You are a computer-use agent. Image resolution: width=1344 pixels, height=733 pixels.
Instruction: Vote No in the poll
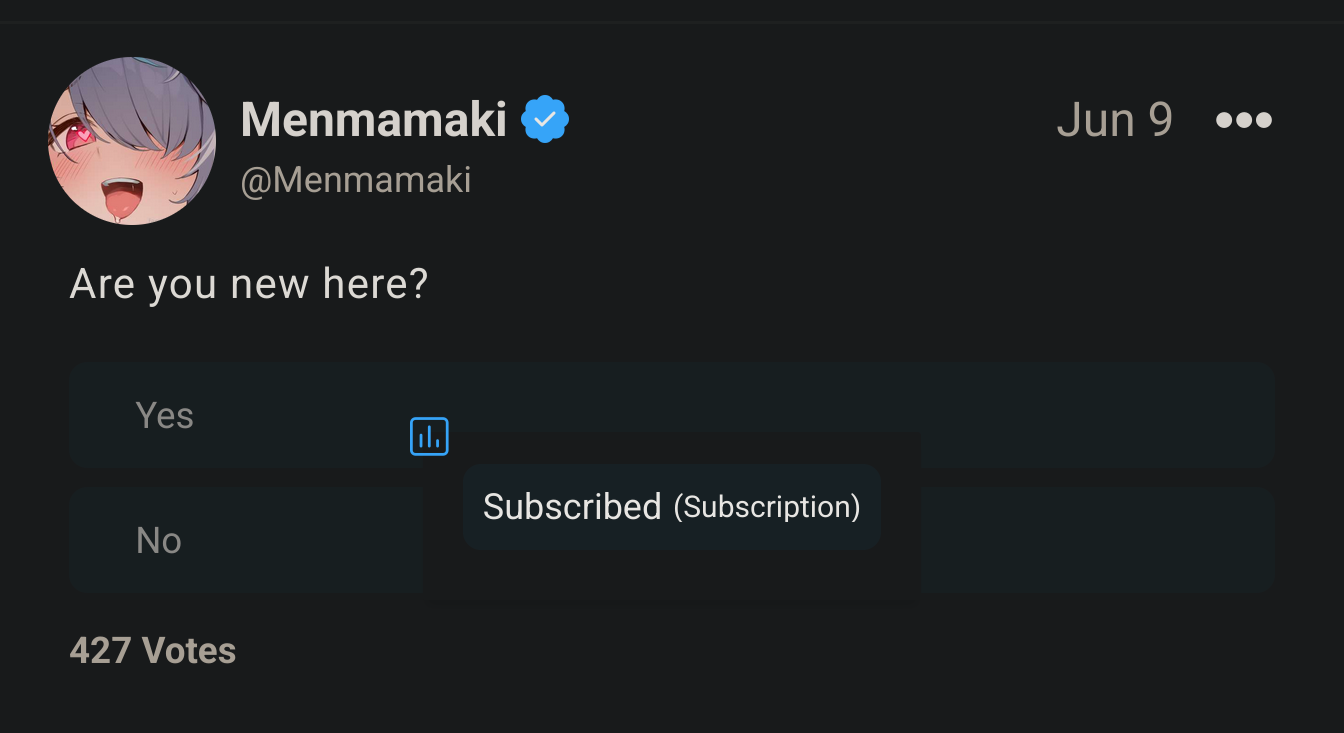[1100, 540]
